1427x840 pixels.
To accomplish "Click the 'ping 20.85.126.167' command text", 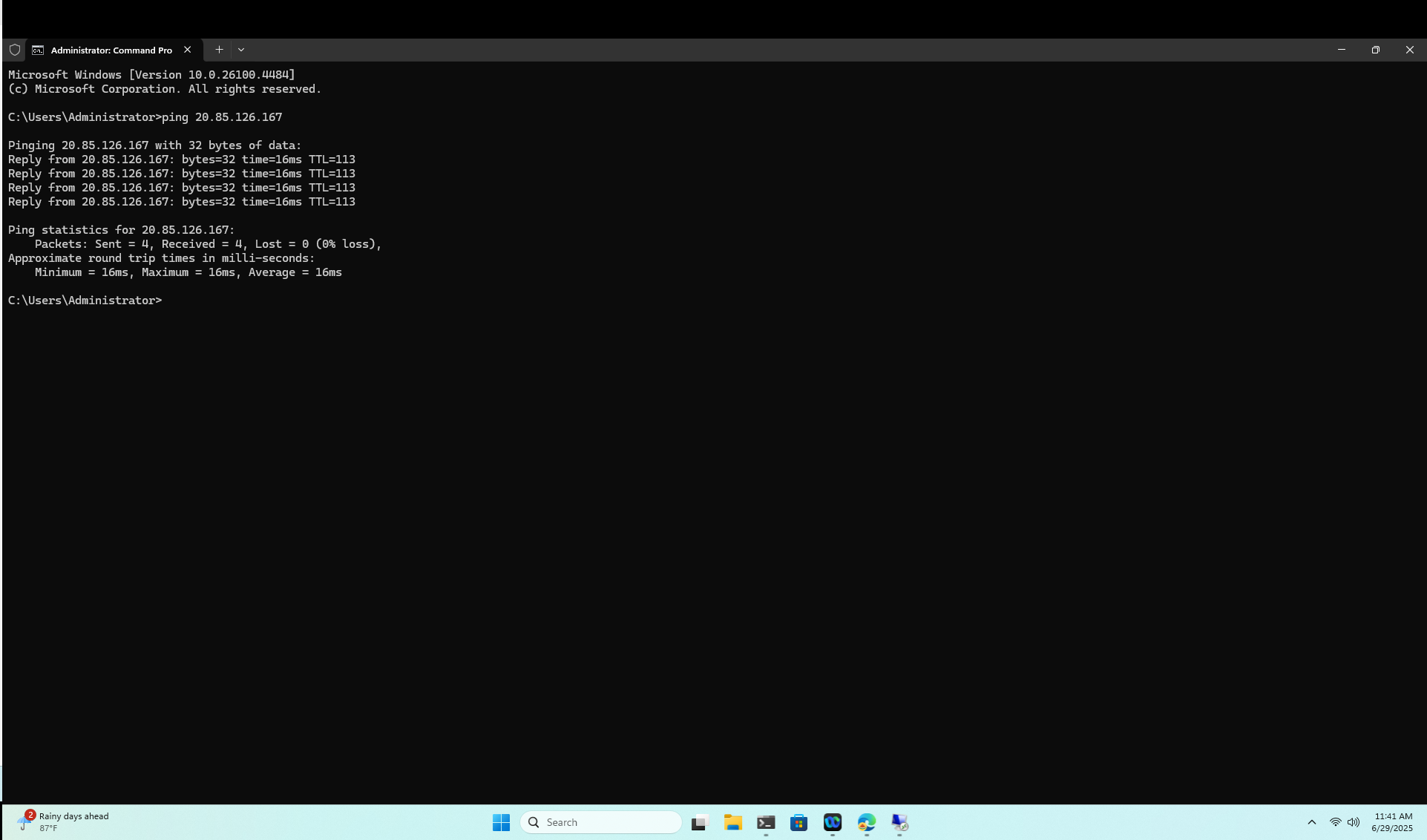I will click(x=222, y=117).
